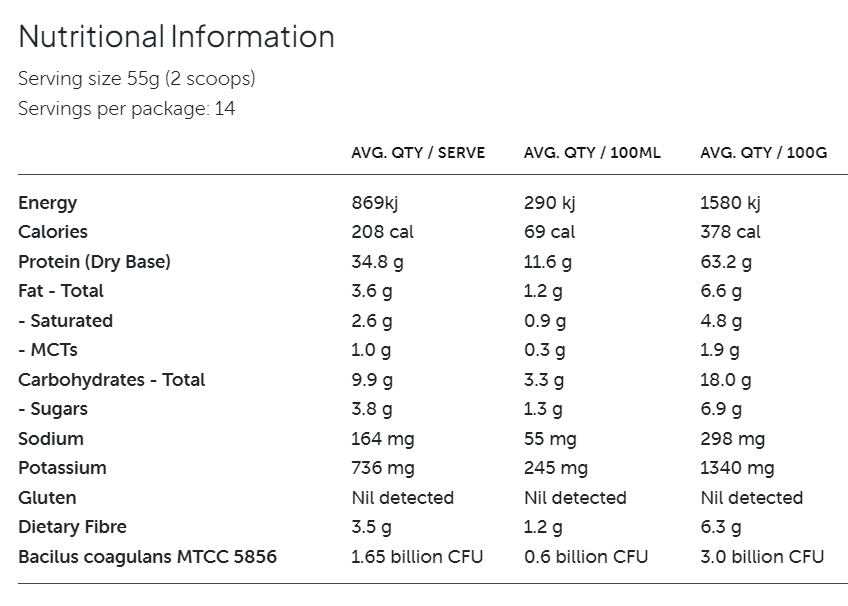Click the serving size 55g text
Screen dimensions: 848x606
[x=137, y=78]
